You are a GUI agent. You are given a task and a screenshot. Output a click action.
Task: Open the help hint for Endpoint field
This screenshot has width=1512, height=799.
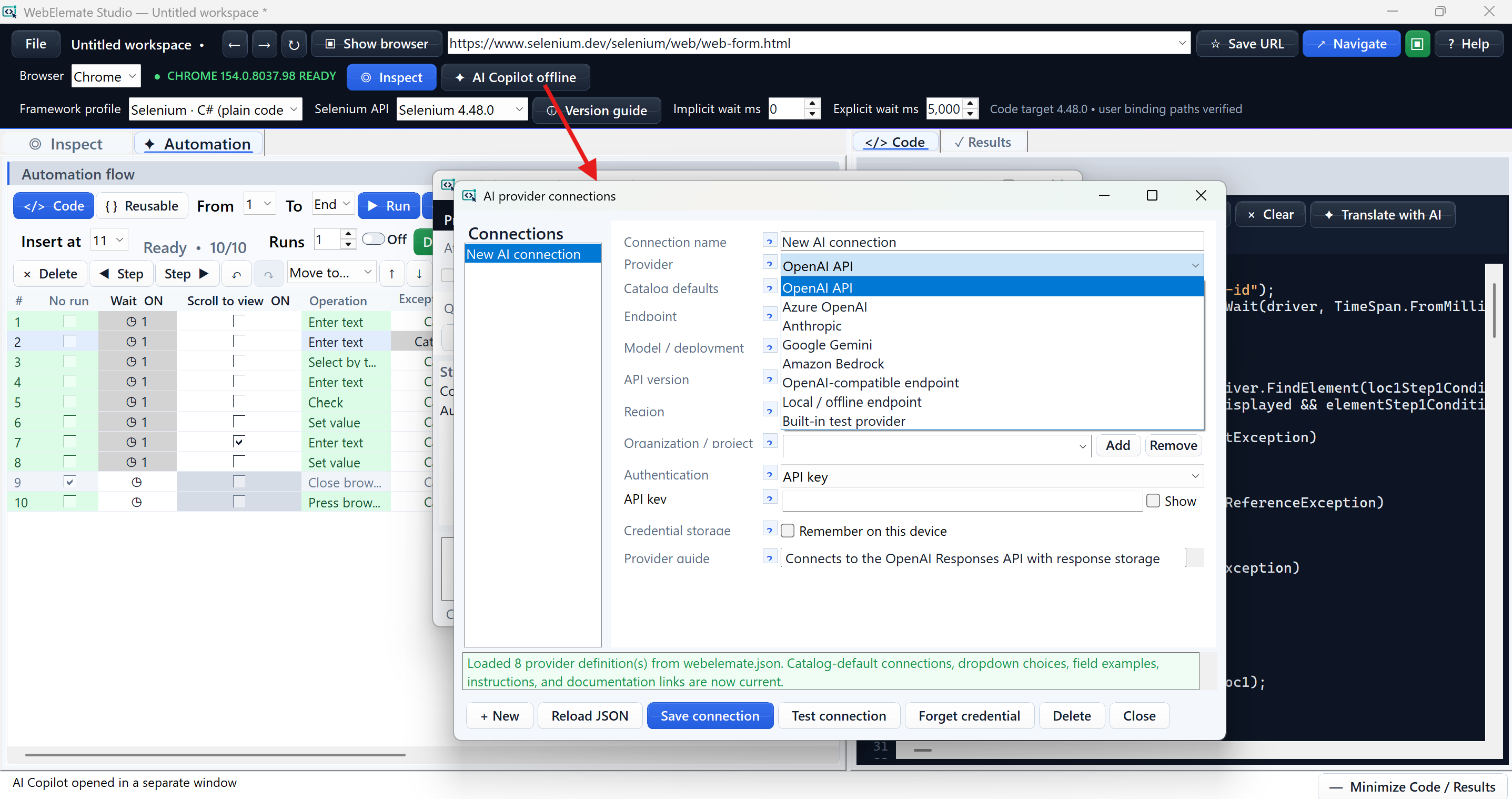click(x=770, y=315)
